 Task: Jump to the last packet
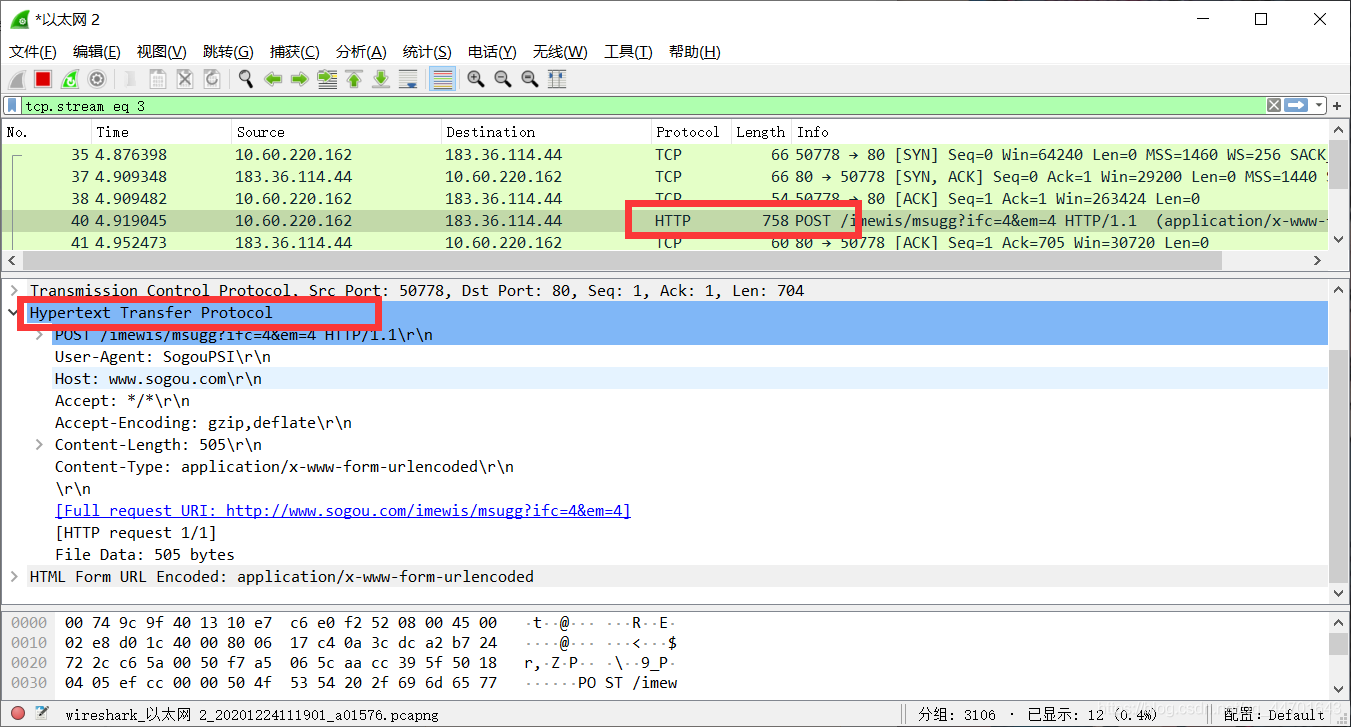pos(381,79)
